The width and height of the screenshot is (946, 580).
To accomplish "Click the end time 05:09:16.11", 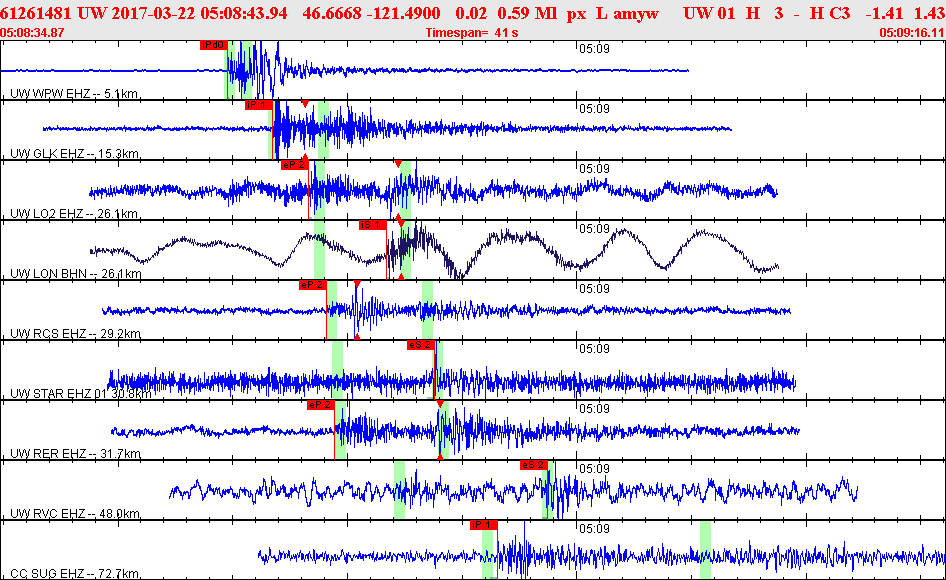I will (x=912, y=33).
